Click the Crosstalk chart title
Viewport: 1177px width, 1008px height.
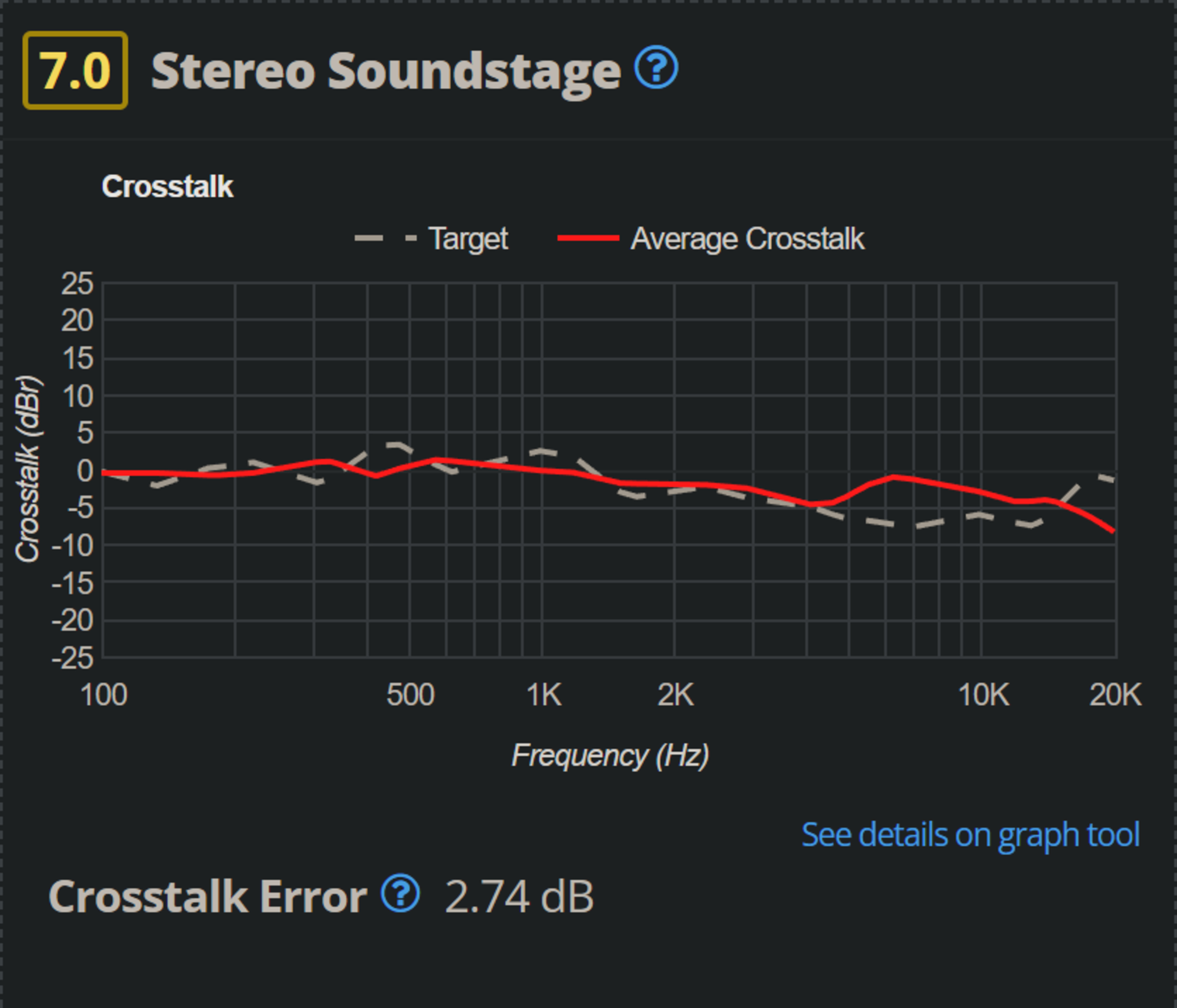[x=167, y=186]
